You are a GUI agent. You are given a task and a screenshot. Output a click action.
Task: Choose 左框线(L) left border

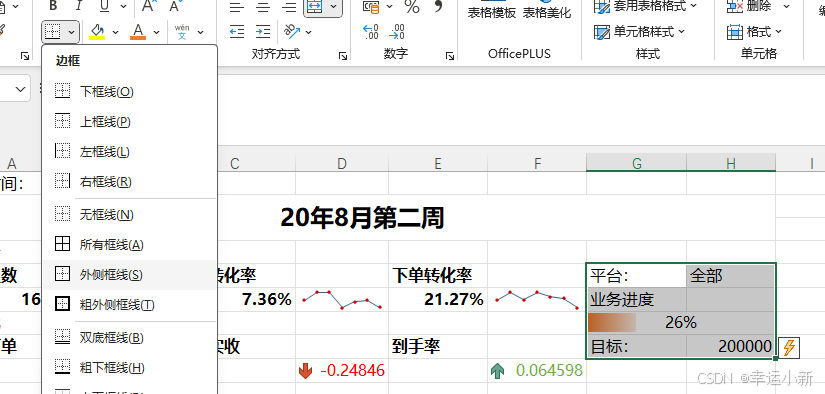[129, 152]
